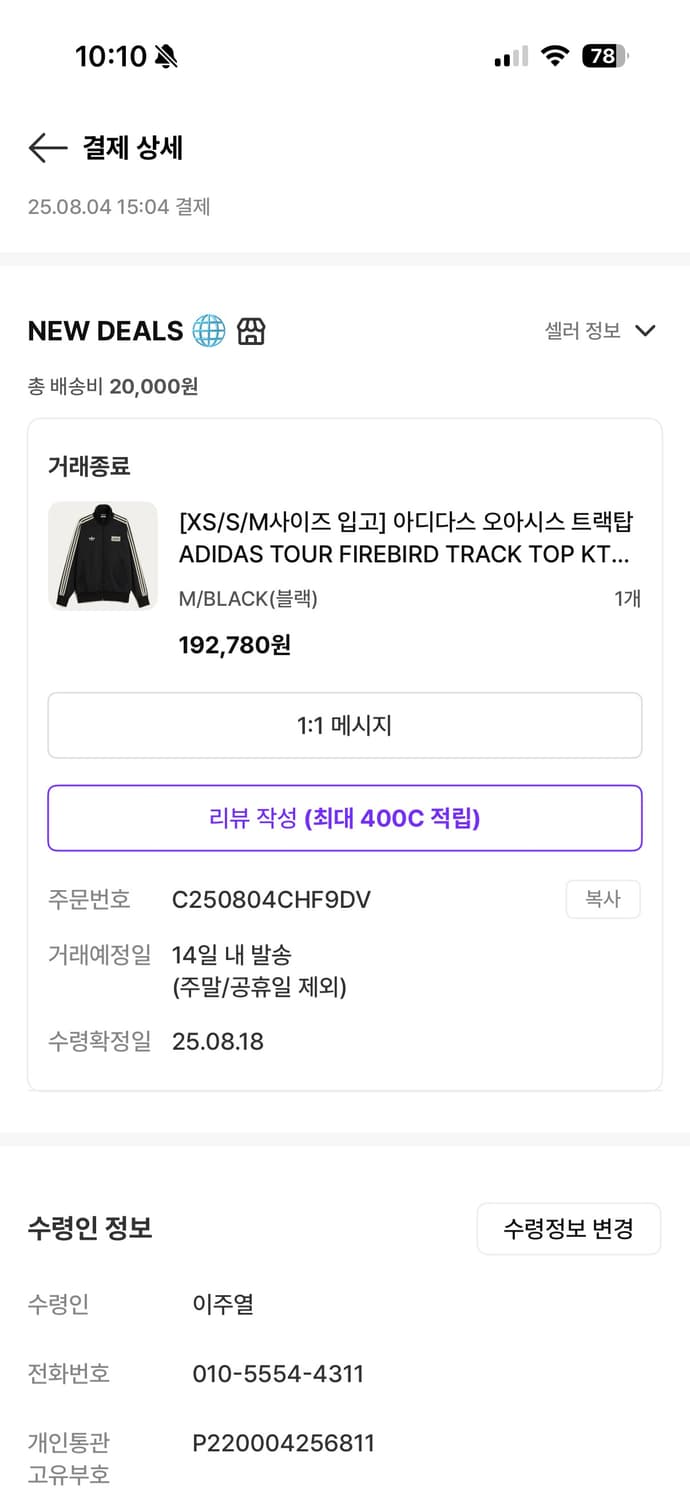
Task: Open 1:1 메시지 chat with seller
Action: (344, 725)
